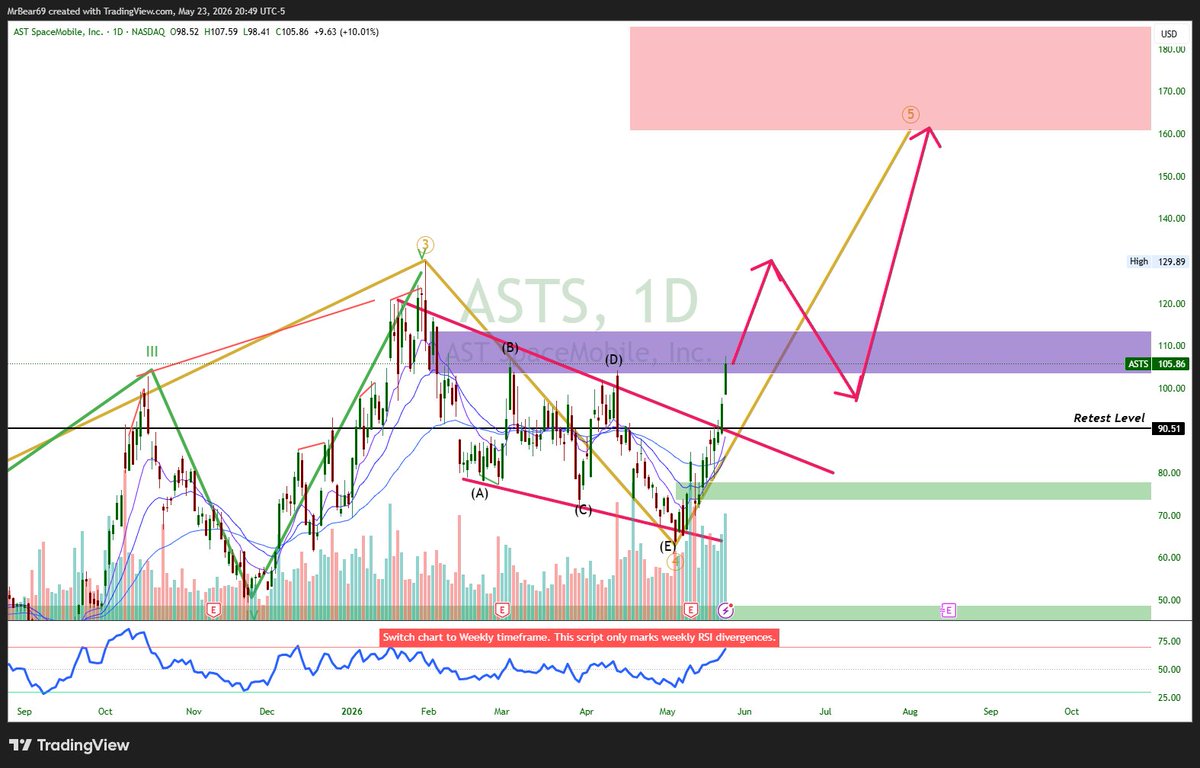The image size is (1200, 768).
Task: Click the 90.51 price line label
Action: point(1169,428)
